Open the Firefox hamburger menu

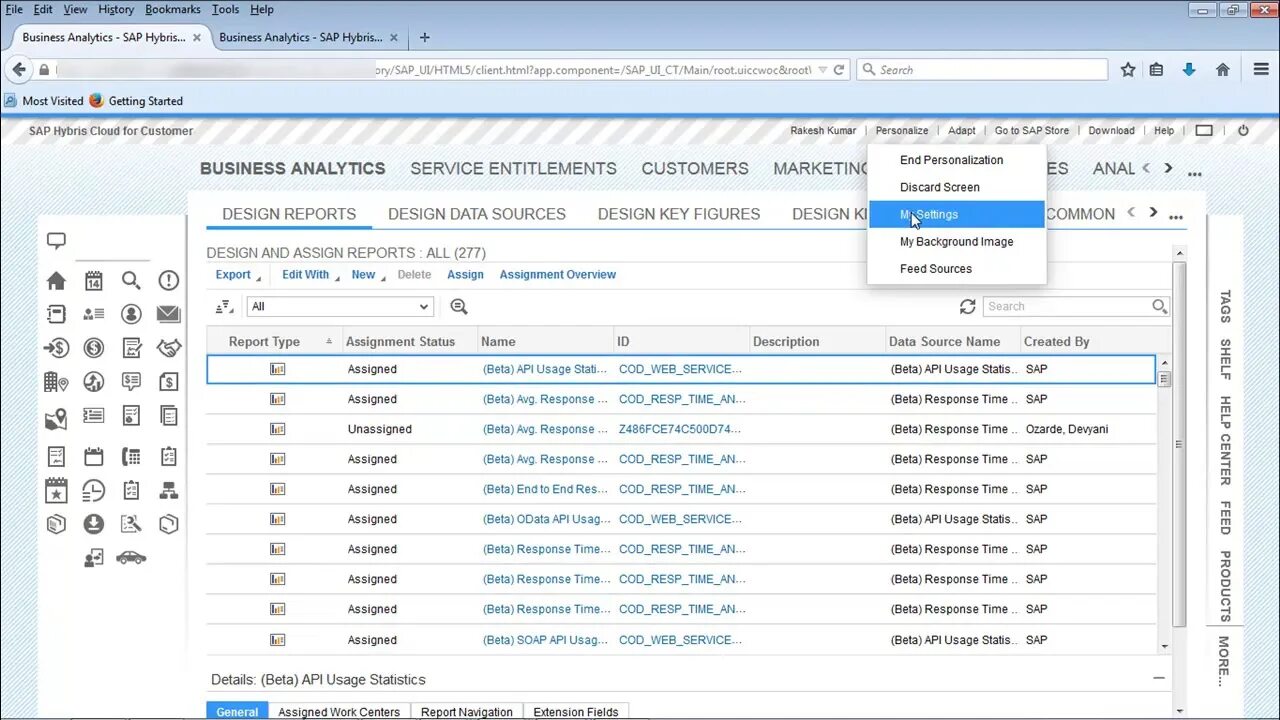(1261, 70)
